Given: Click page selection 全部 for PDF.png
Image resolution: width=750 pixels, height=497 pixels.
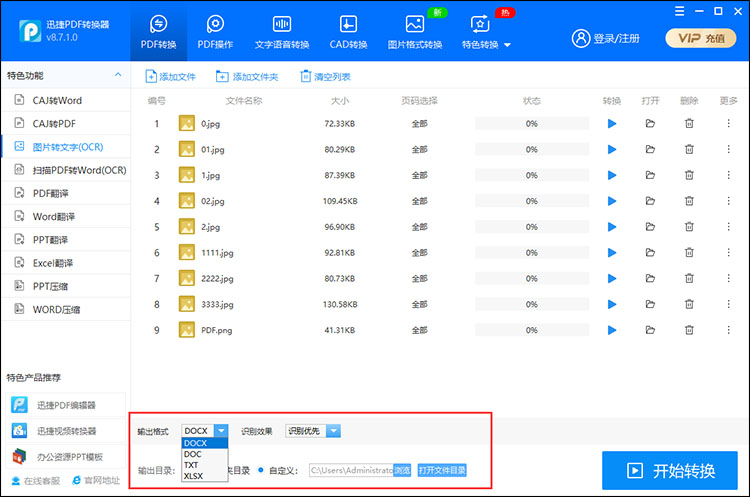Looking at the screenshot, I should click(x=419, y=330).
